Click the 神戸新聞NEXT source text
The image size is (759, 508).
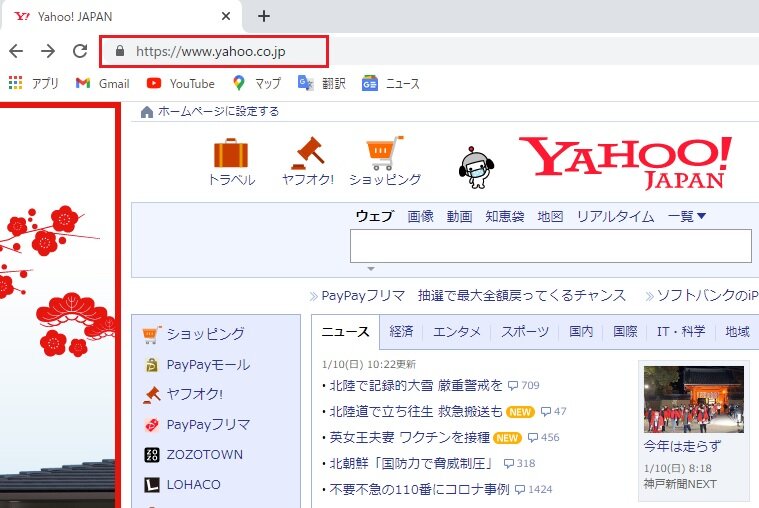click(x=680, y=484)
